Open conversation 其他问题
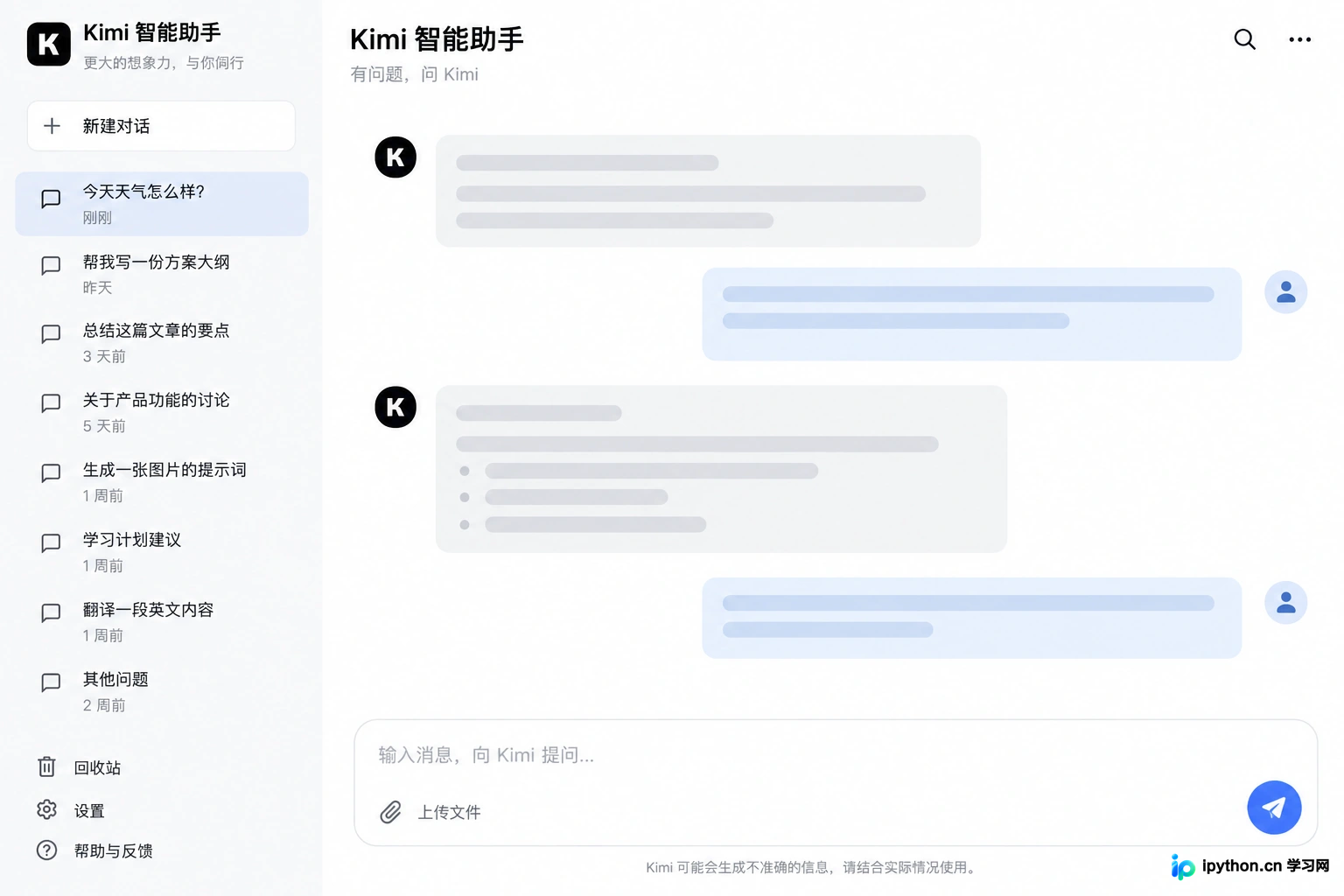This screenshot has width=1344, height=896. pyautogui.click(x=162, y=691)
